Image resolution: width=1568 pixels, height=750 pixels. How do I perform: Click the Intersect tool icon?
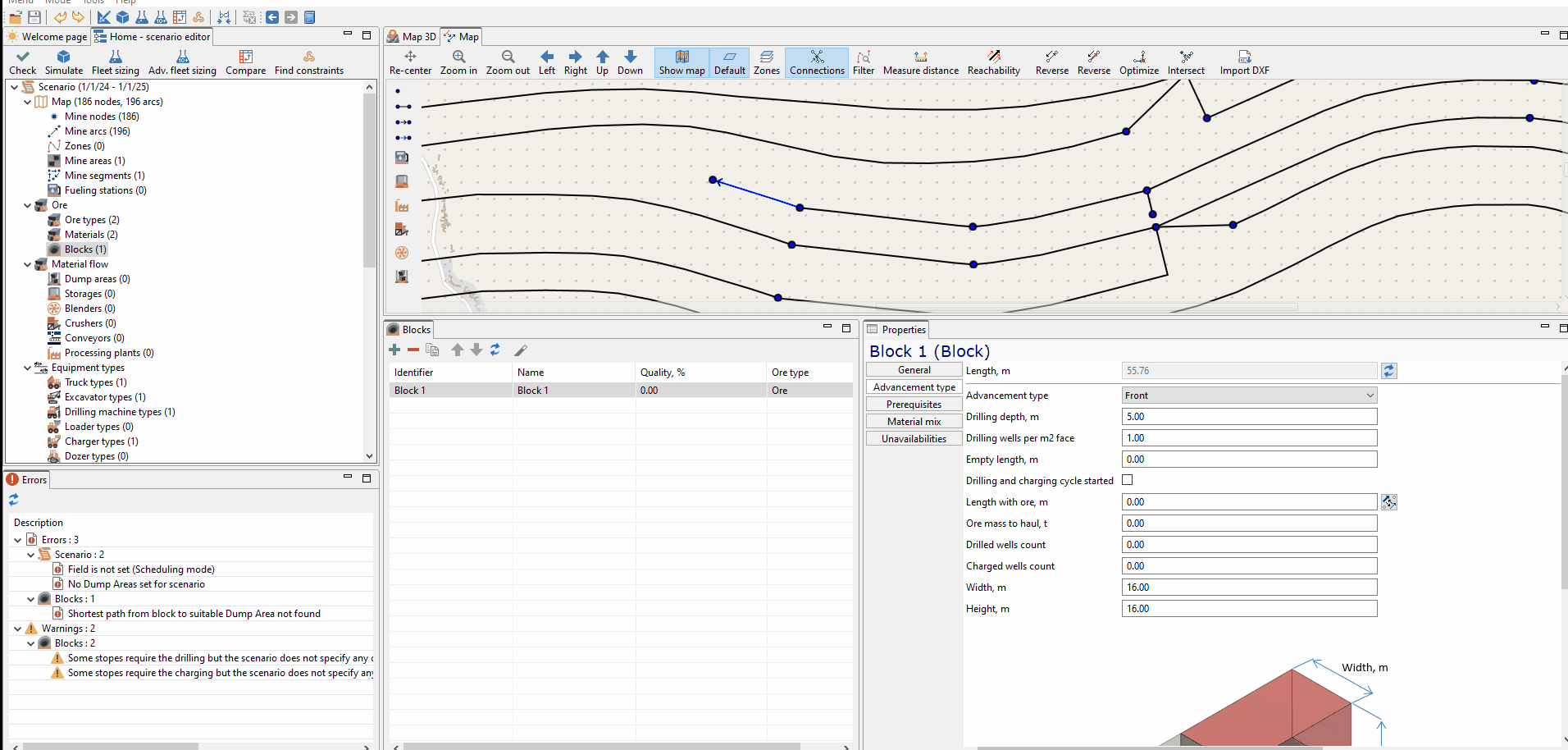click(1186, 57)
